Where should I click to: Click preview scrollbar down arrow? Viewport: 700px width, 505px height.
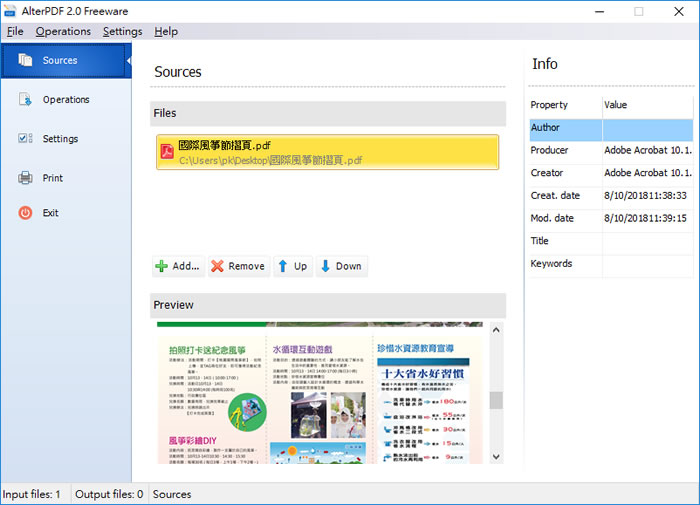496,457
